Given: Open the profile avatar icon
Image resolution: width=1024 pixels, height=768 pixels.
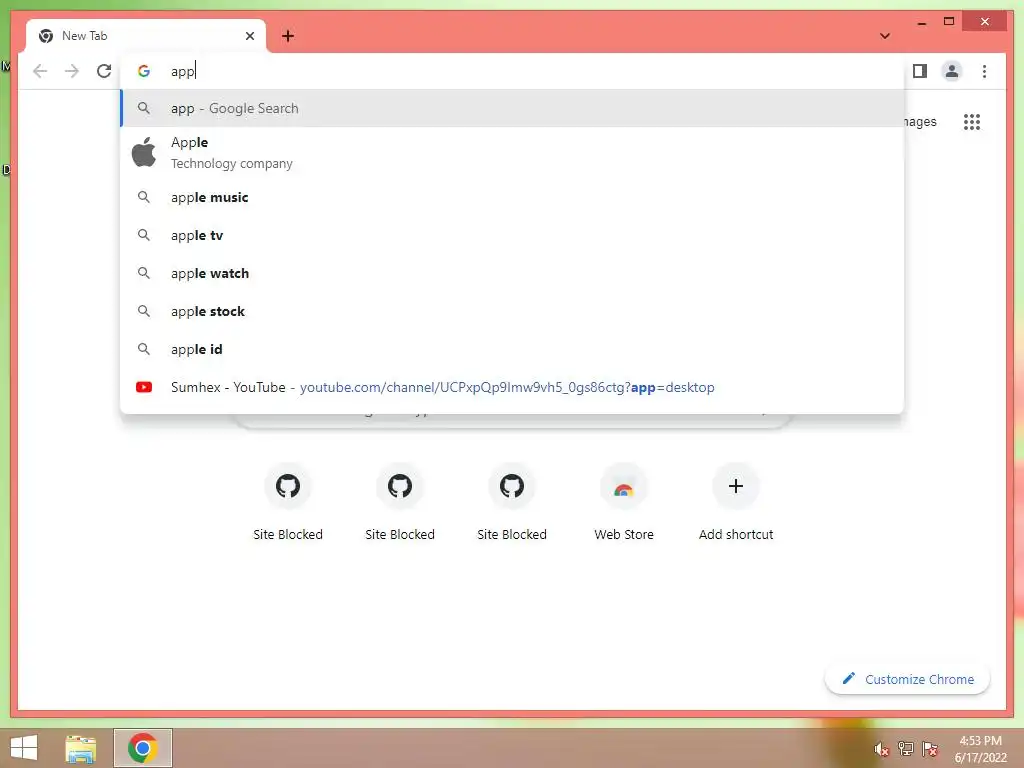Looking at the screenshot, I should [x=952, y=71].
